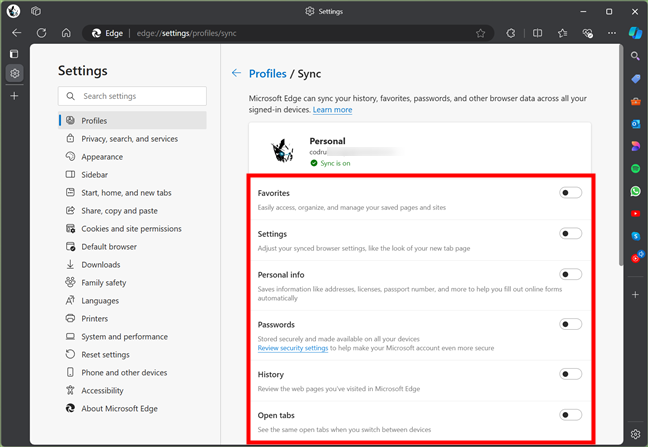
Task: Toggle Favorites sync switch
Action: [x=570, y=193]
